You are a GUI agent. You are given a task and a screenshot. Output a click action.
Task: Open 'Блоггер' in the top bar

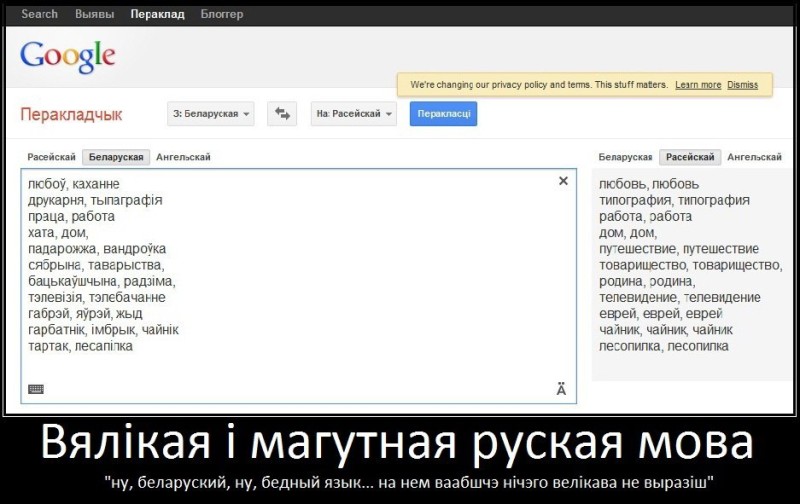tap(221, 14)
